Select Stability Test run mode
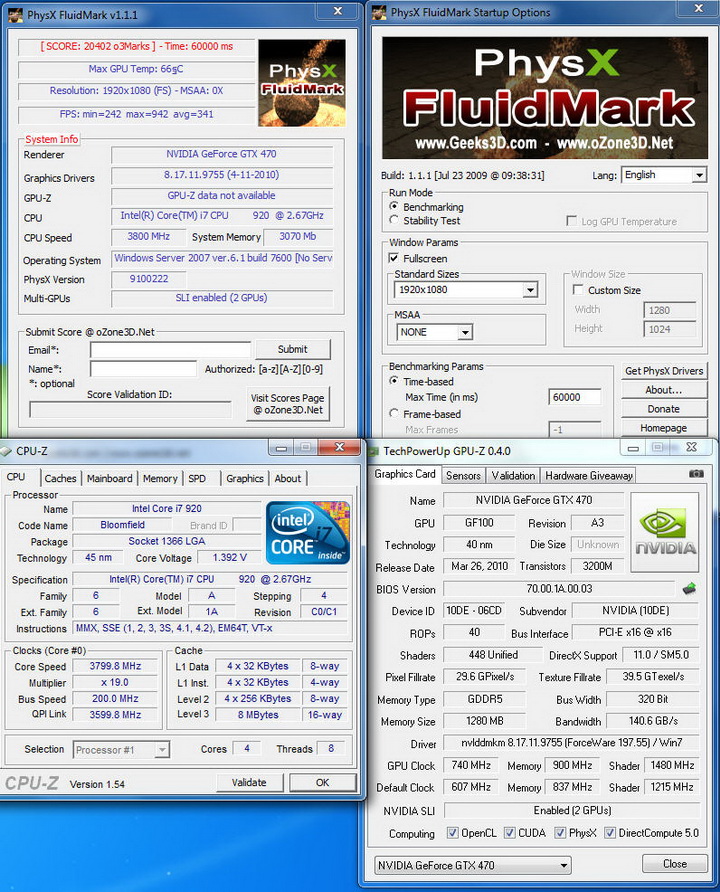 [x=394, y=220]
